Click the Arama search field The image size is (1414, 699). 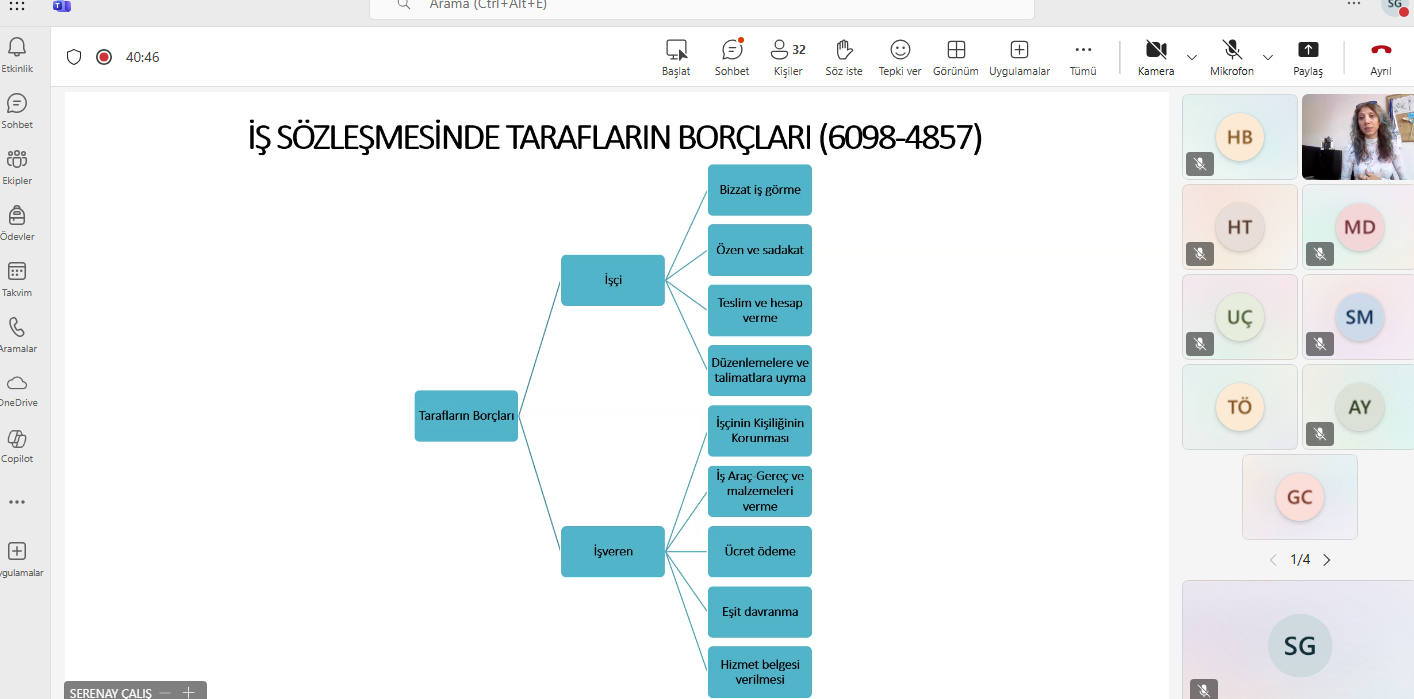700,6
